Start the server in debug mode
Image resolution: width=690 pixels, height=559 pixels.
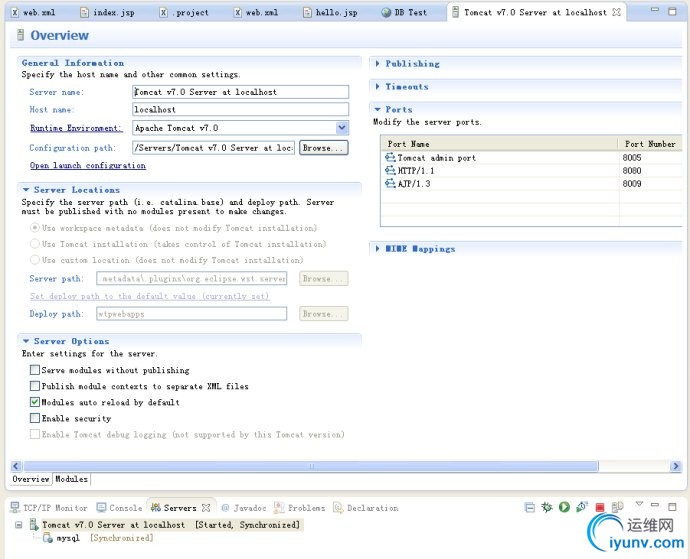547,508
